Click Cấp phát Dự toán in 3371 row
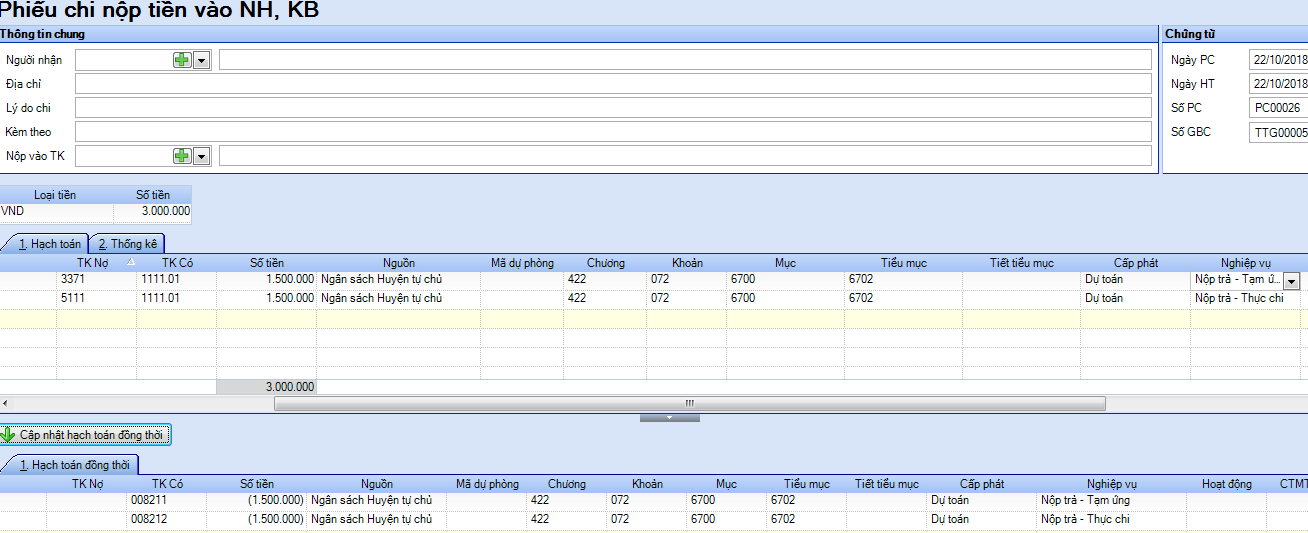 [1136, 280]
